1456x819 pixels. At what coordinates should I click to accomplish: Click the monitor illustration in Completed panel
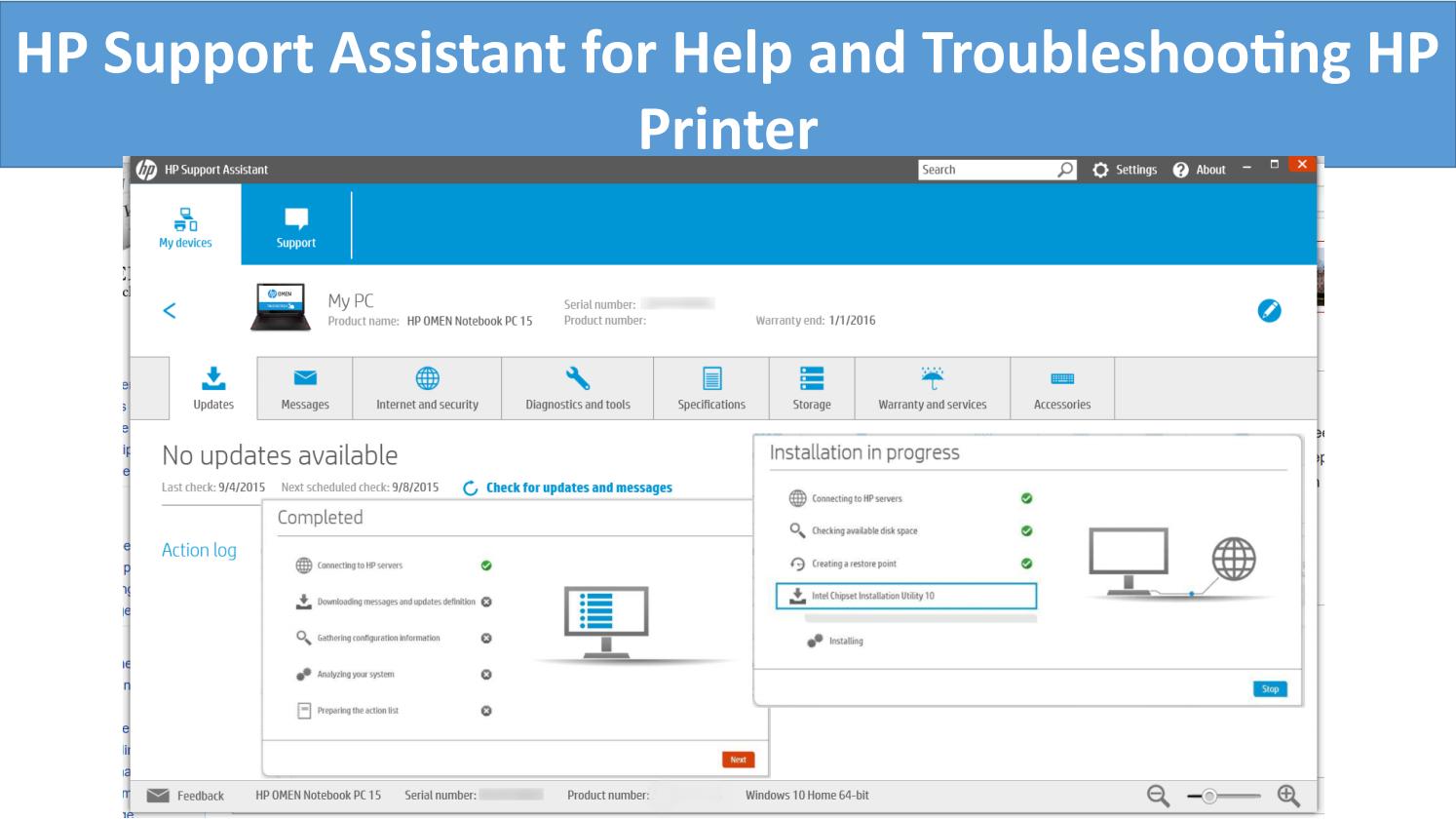click(606, 620)
